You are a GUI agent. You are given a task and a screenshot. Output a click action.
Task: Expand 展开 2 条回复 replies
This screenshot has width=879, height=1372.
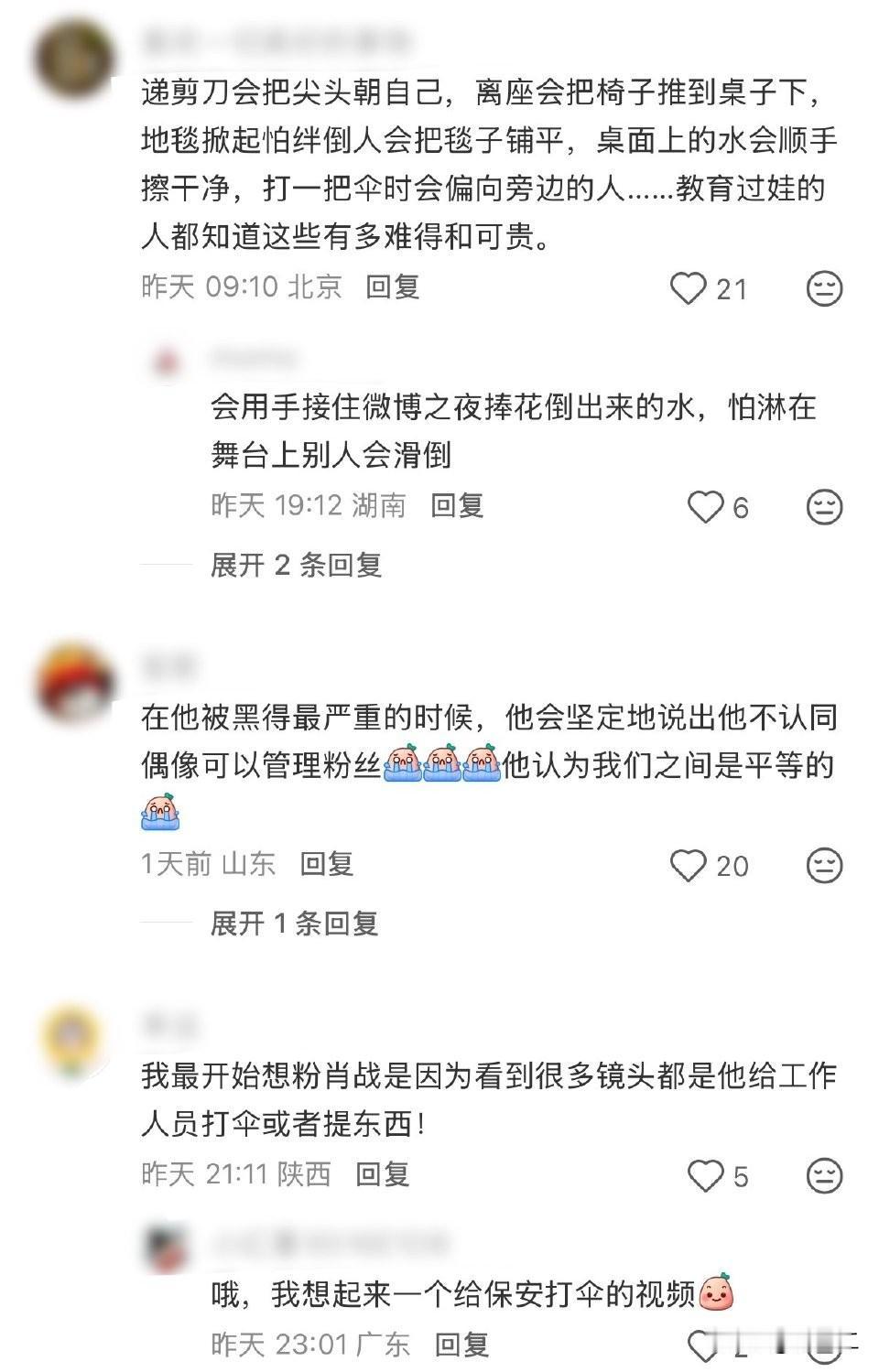tap(296, 565)
